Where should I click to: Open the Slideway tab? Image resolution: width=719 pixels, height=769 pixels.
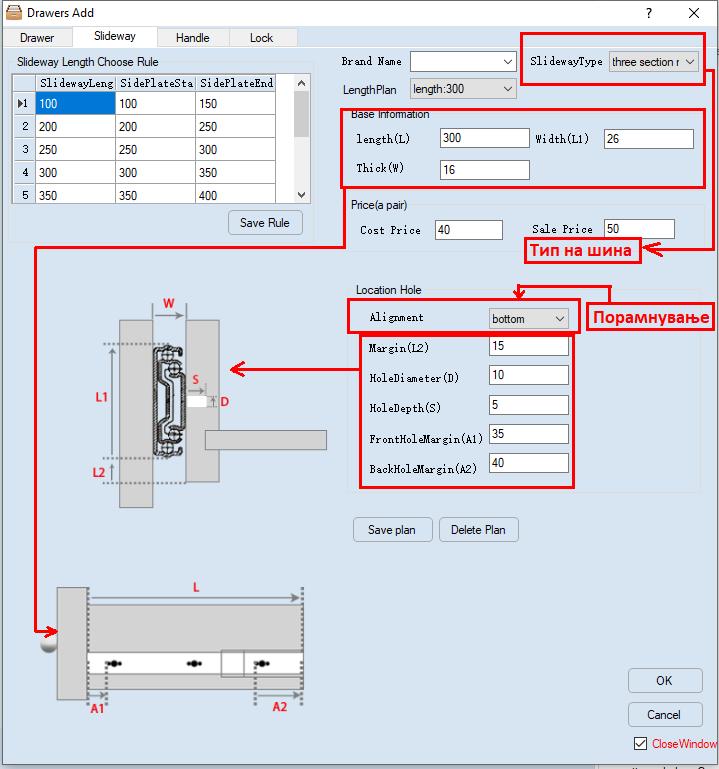115,36
